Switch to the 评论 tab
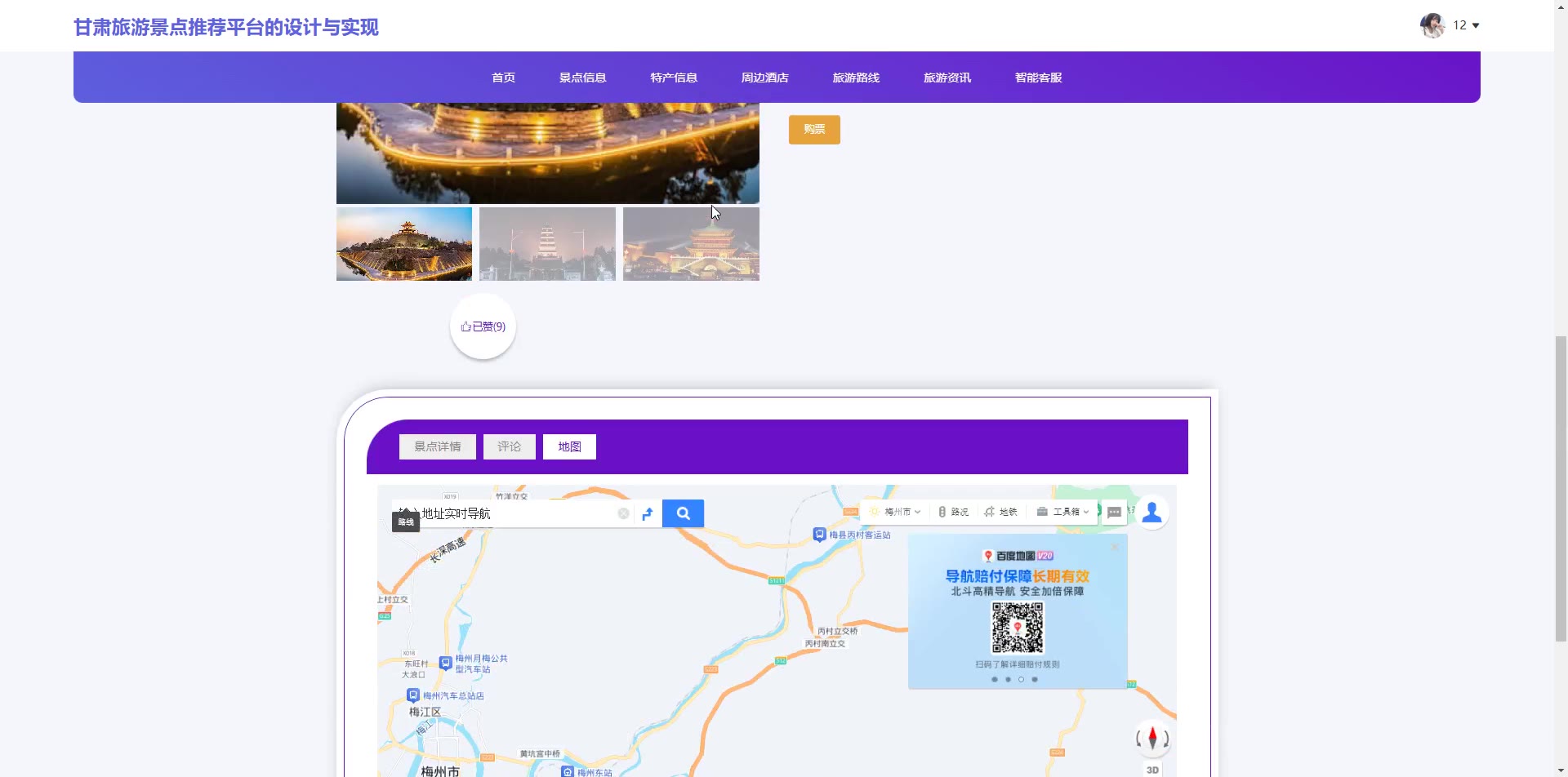Screen dimensions: 1568x777 [x=510, y=446]
